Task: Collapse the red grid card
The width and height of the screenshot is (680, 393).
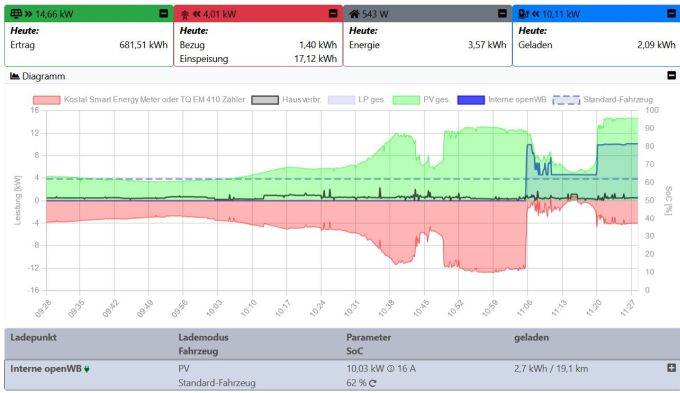Action: [333, 13]
